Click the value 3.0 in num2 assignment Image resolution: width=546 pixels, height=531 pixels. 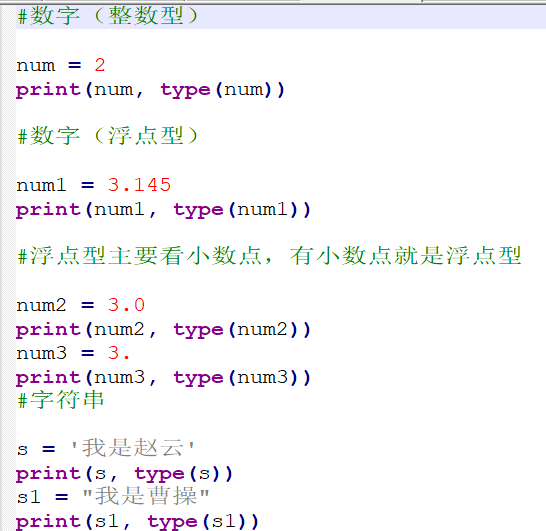pyautogui.click(x=126, y=305)
